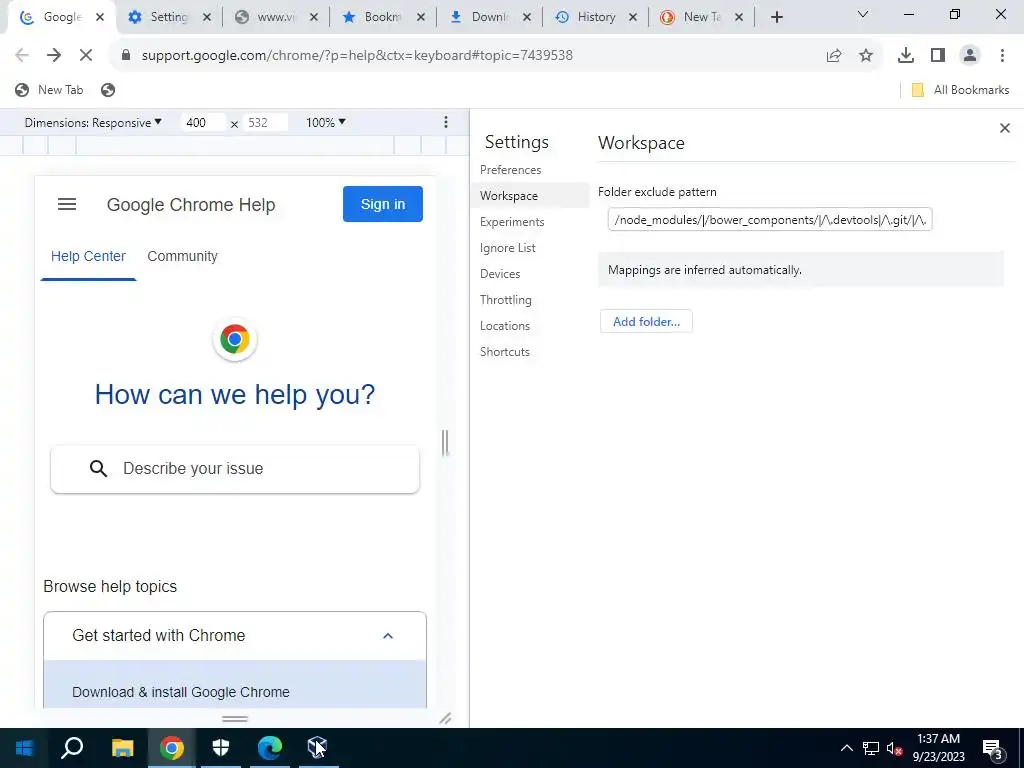1024x768 pixels.
Task: Open device toolbar more options menu
Action: tap(445, 122)
